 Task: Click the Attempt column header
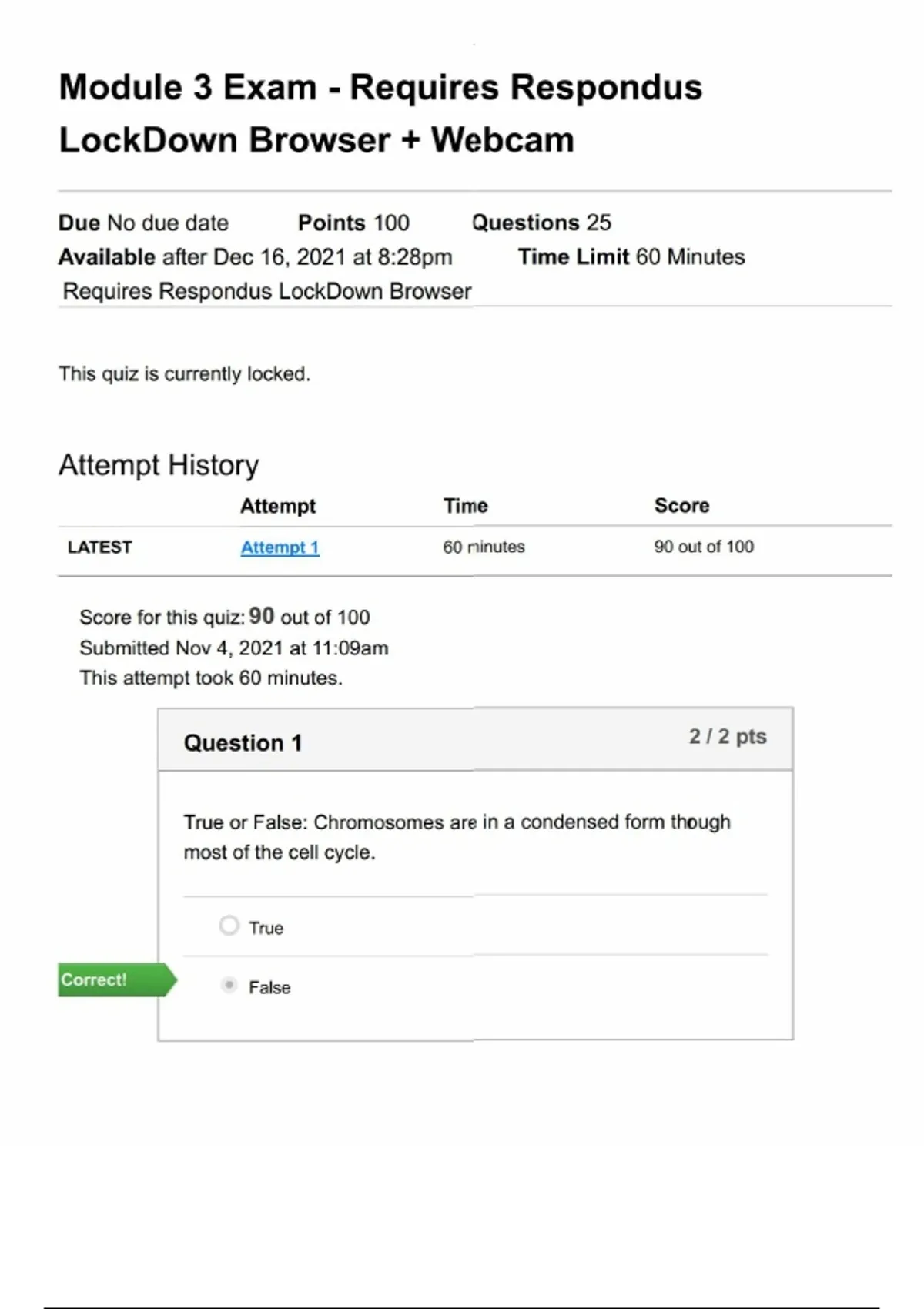pyautogui.click(x=278, y=506)
